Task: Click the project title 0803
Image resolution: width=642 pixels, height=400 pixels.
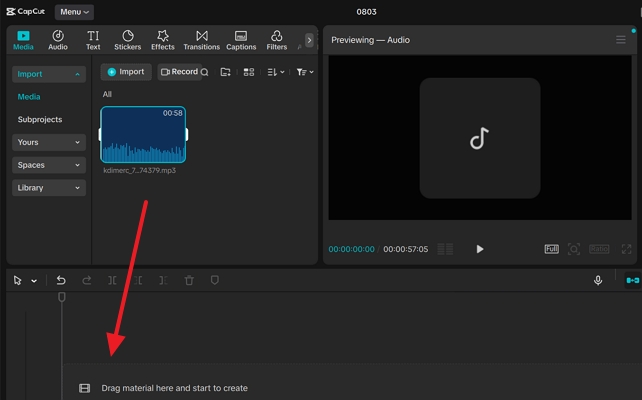Action: 366,12
